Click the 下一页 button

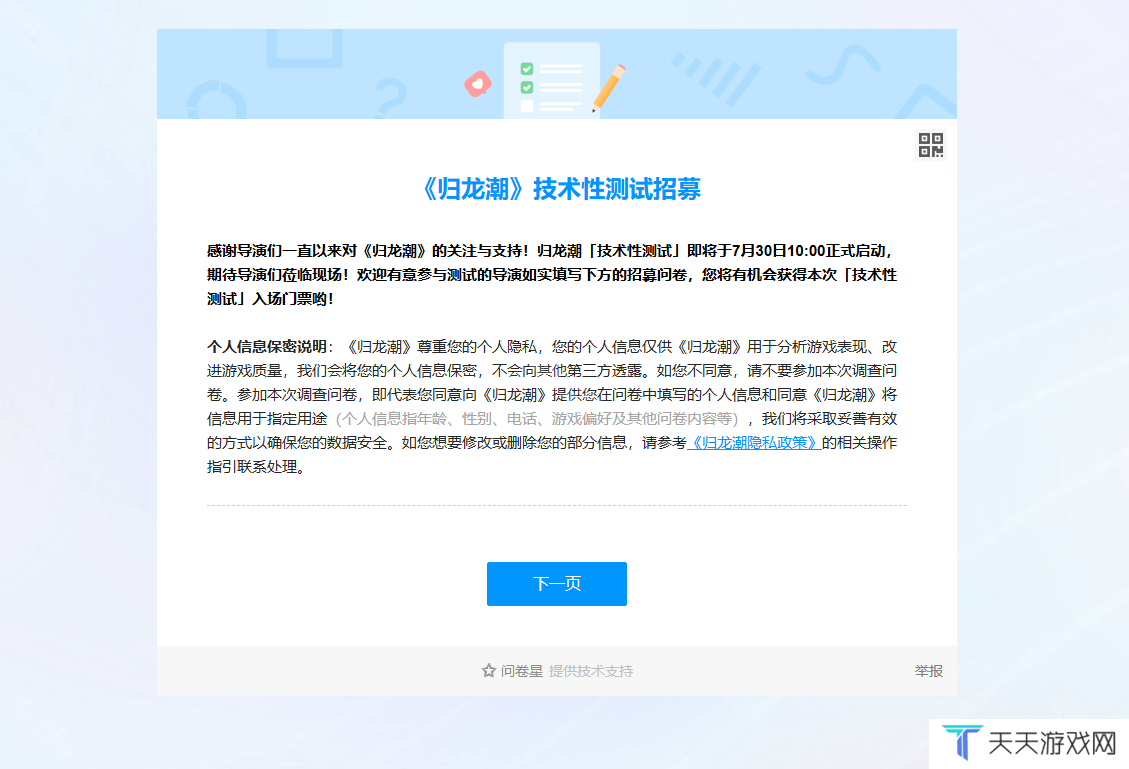click(x=557, y=583)
